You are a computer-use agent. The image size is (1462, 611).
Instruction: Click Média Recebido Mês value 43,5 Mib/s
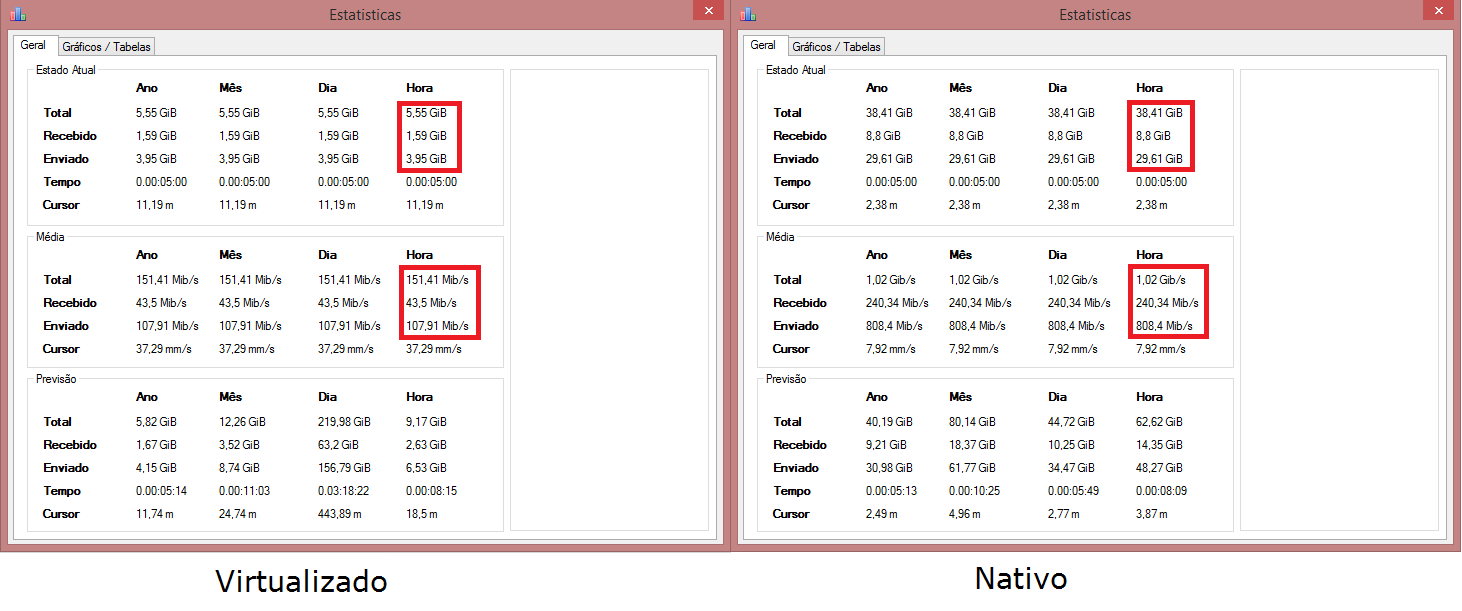click(244, 303)
